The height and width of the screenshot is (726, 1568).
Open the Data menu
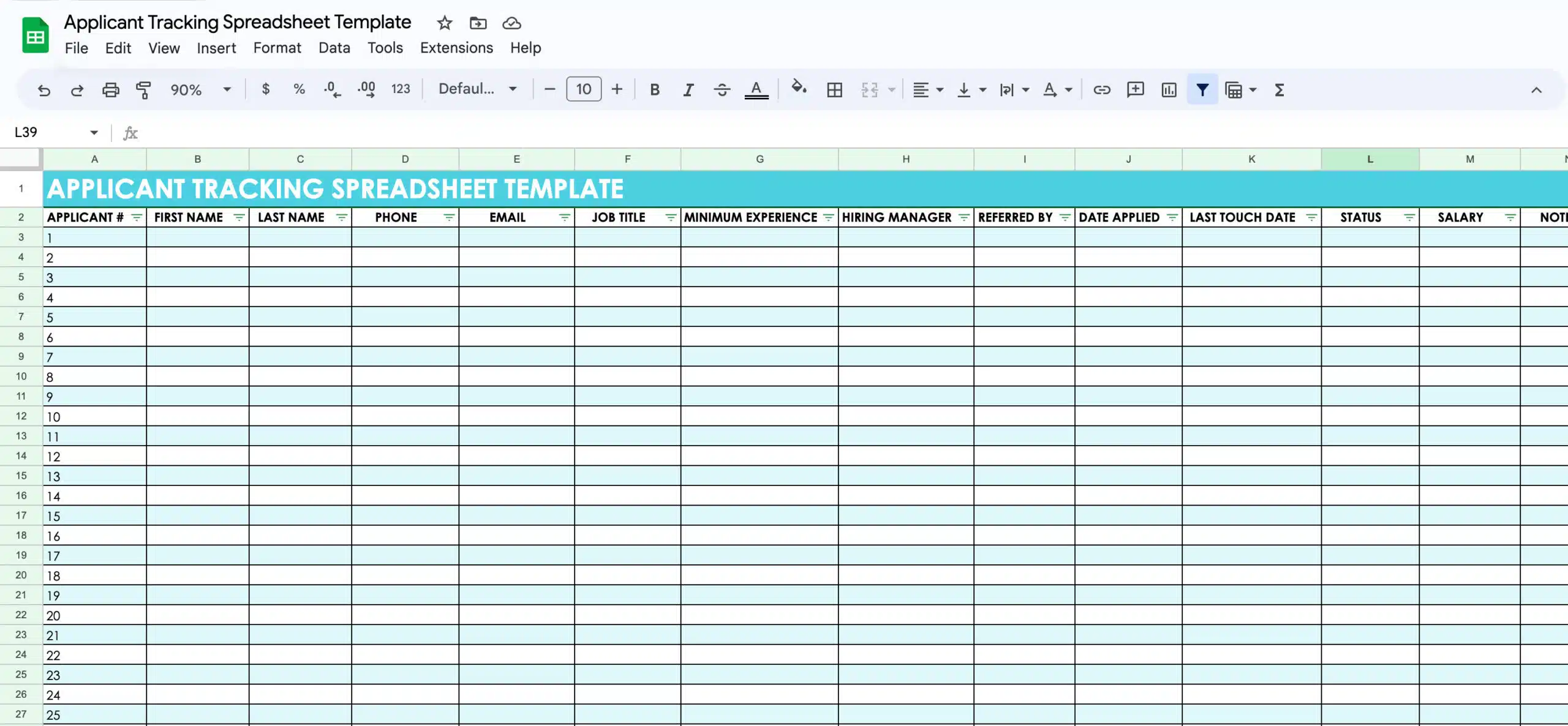tap(334, 48)
